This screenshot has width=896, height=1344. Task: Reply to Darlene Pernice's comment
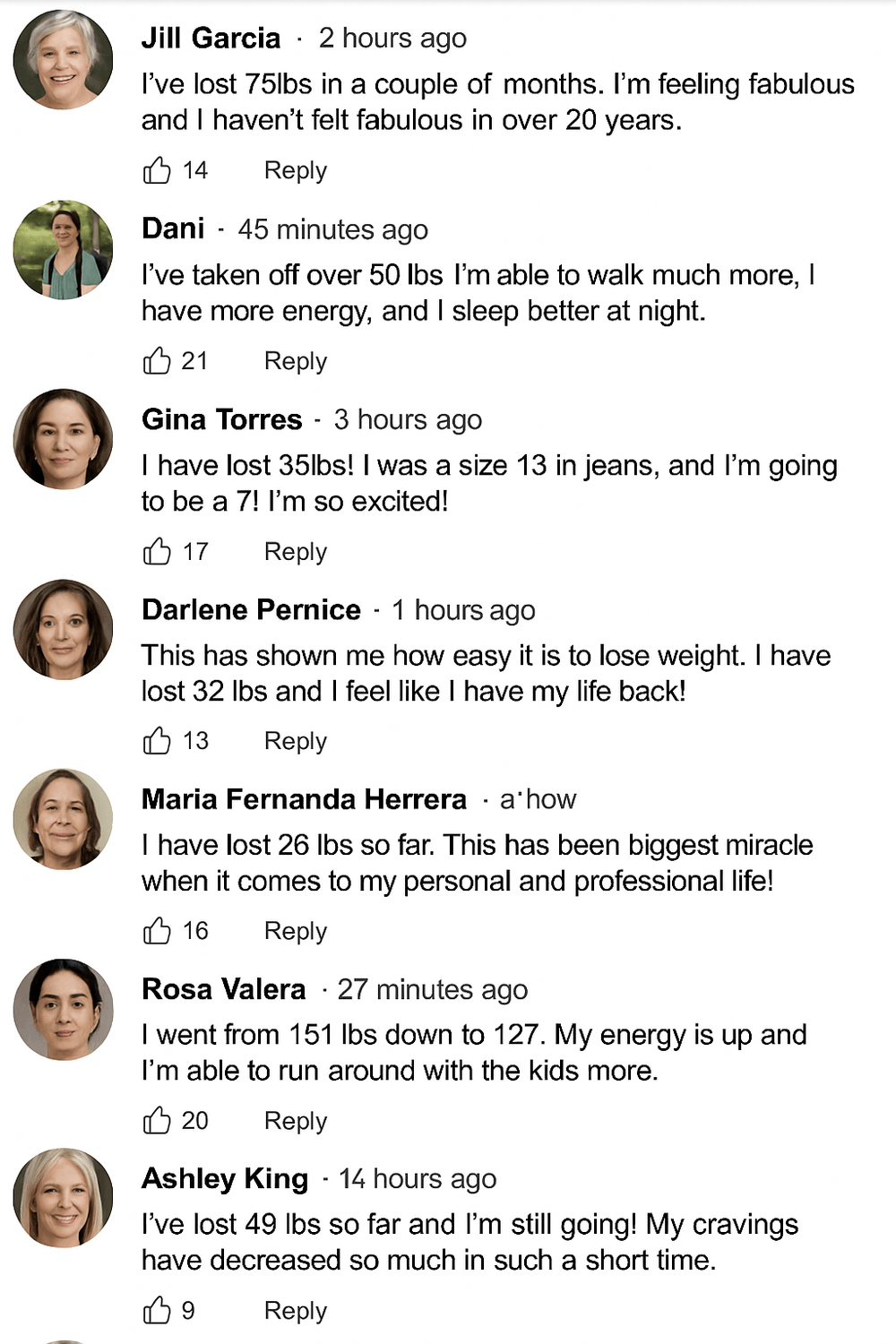pos(296,742)
